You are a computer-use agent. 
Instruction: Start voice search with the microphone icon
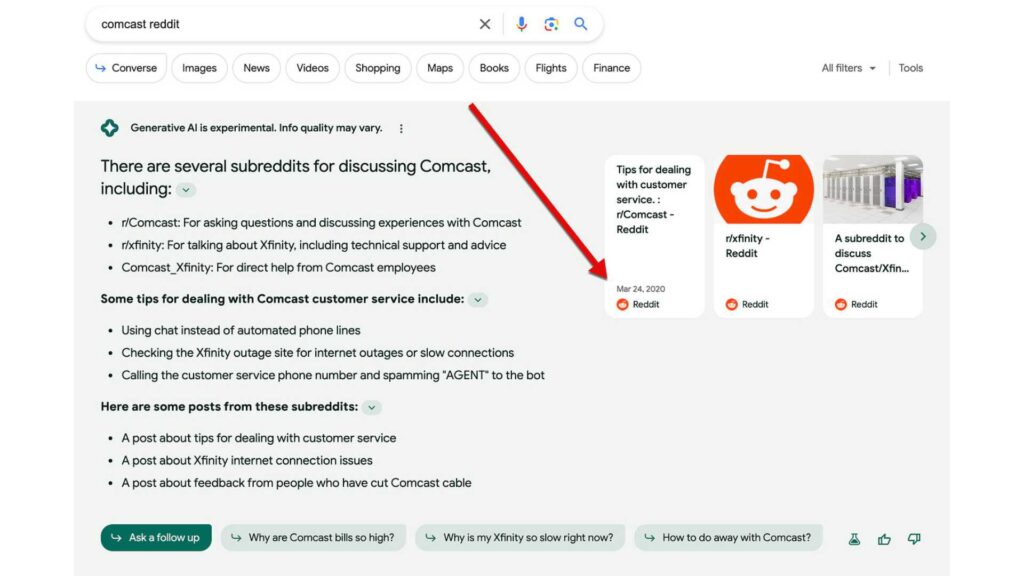(x=521, y=24)
